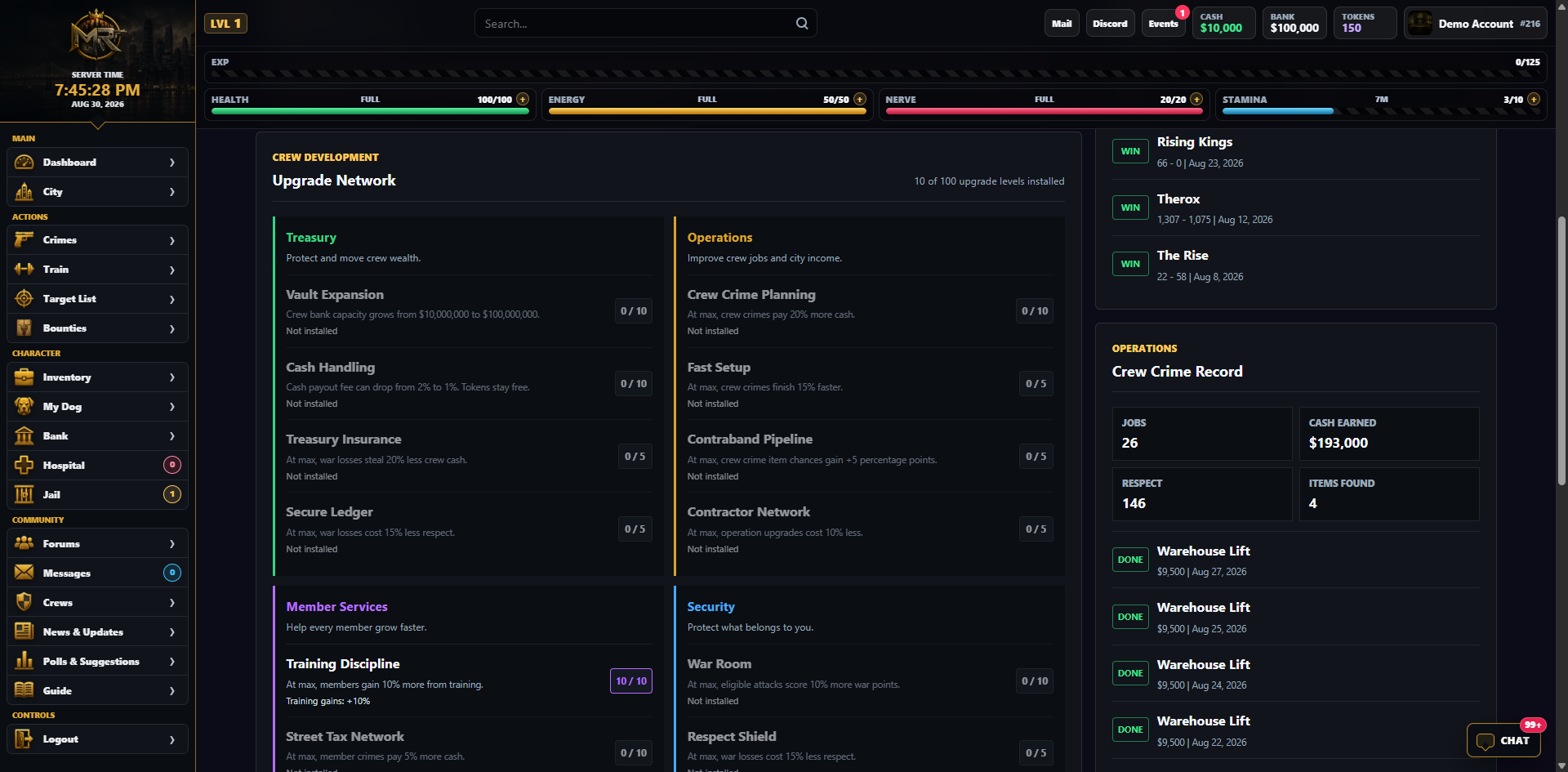
Task: Click the Cash Handling 0/10 level button
Action: (x=634, y=384)
